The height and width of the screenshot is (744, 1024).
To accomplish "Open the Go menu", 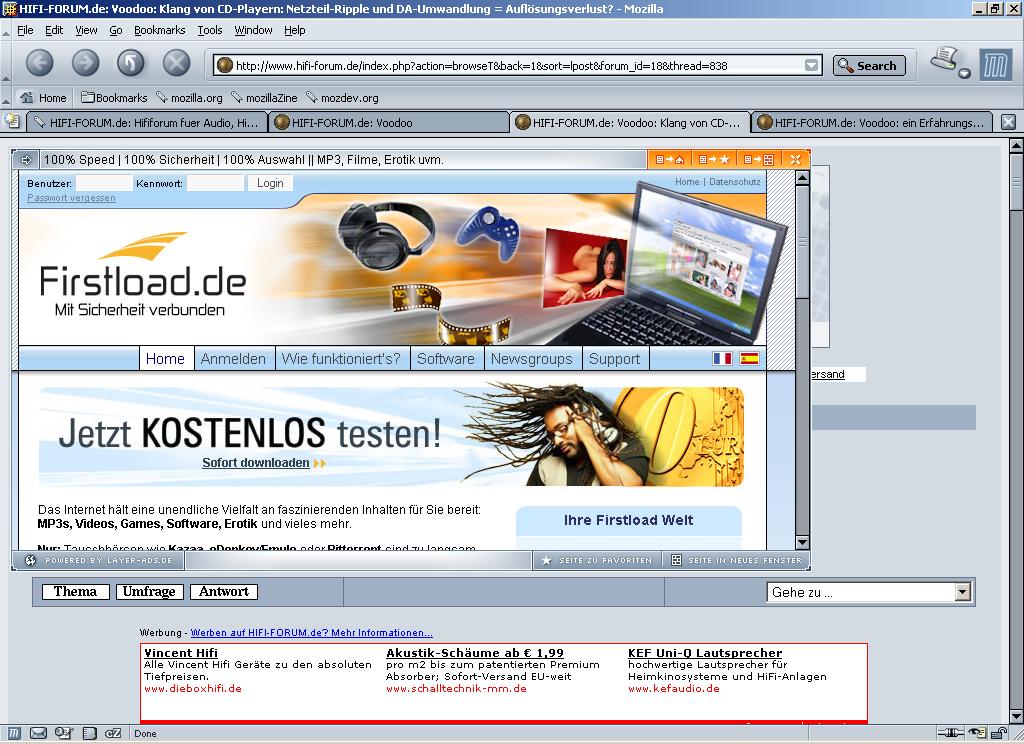I will 116,30.
